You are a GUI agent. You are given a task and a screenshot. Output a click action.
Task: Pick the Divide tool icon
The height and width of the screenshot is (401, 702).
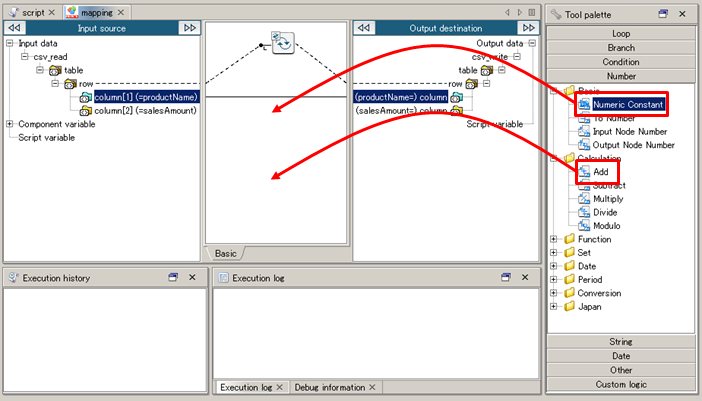tap(584, 212)
